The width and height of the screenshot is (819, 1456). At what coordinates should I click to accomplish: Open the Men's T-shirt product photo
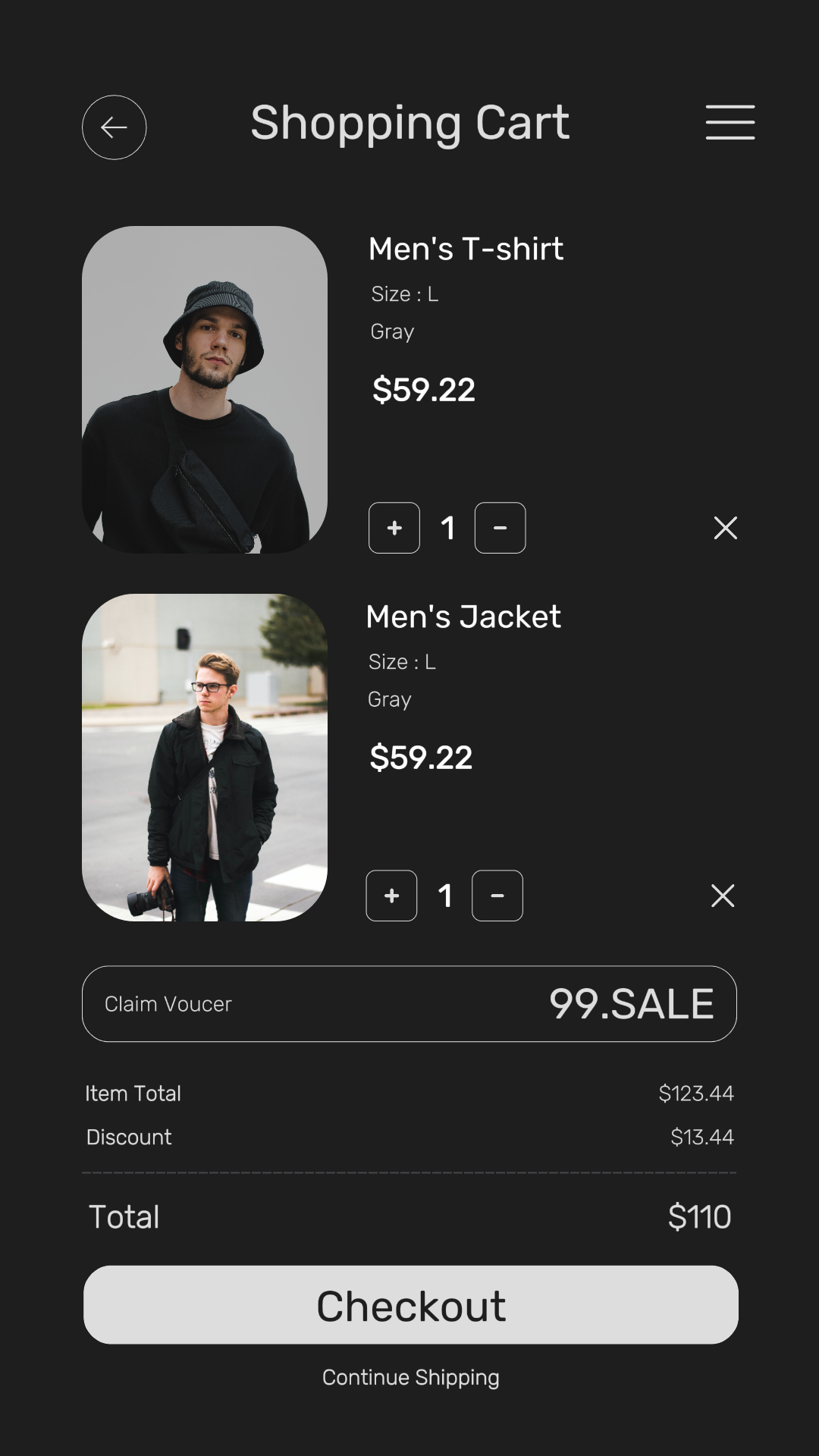click(205, 390)
